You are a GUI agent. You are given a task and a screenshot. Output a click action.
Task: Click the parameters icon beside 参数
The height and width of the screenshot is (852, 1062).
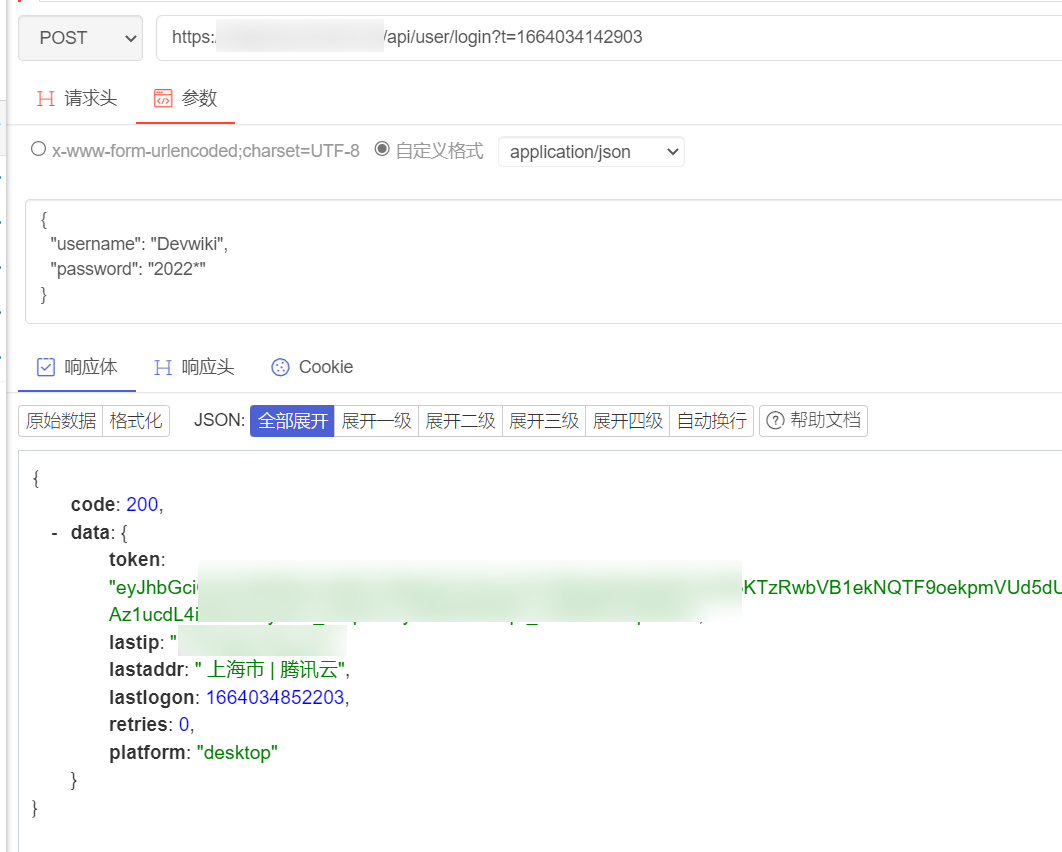(x=162, y=98)
